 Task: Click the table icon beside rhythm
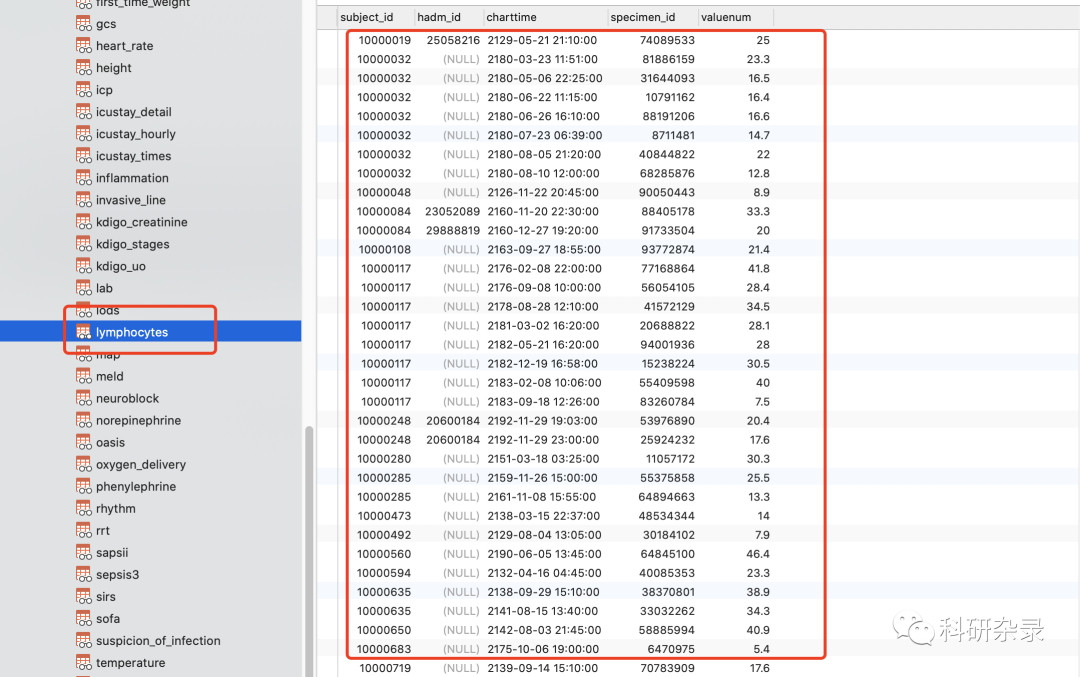point(83,508)
